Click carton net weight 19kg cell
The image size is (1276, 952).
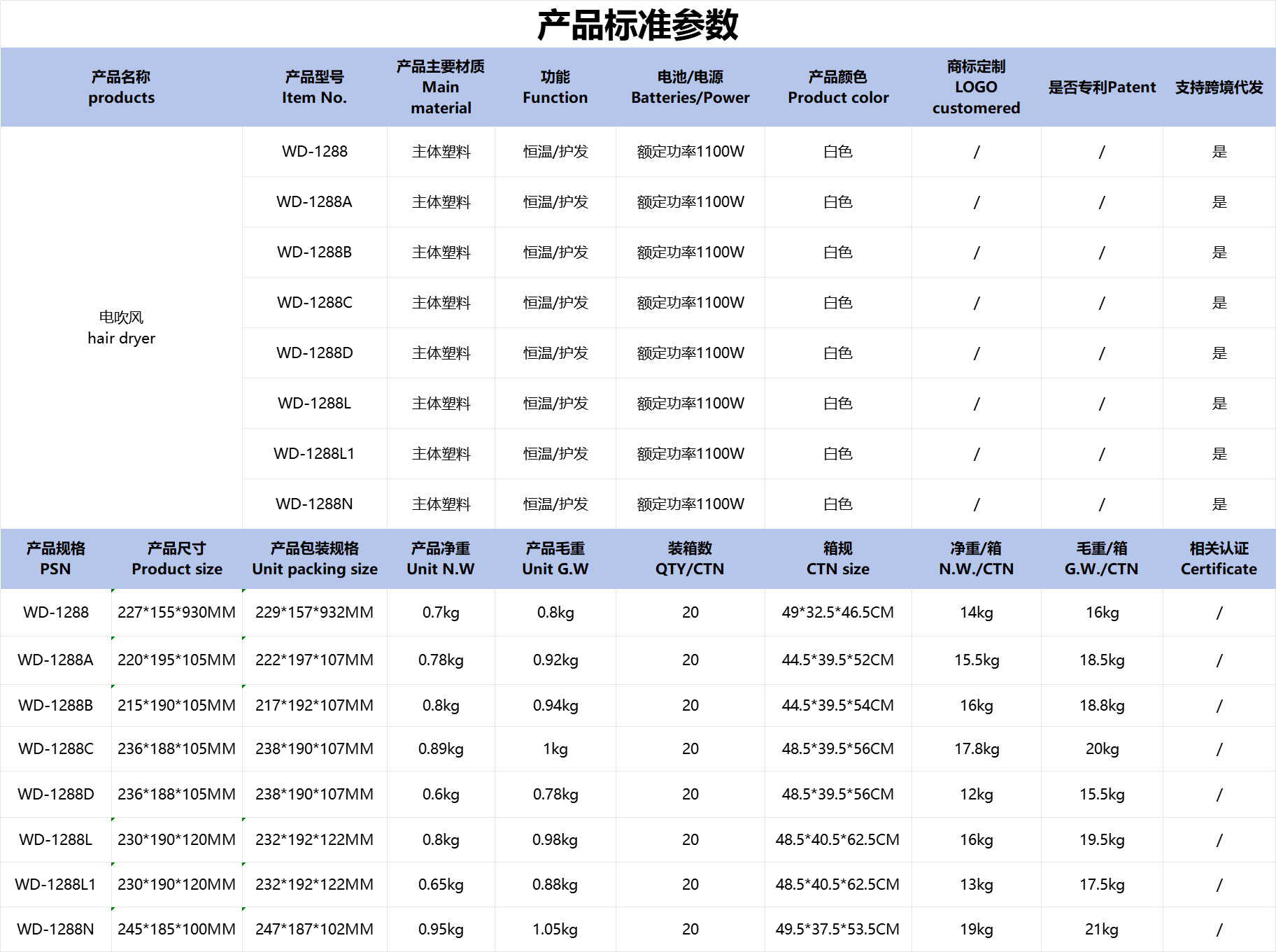[x=977, y=930]
